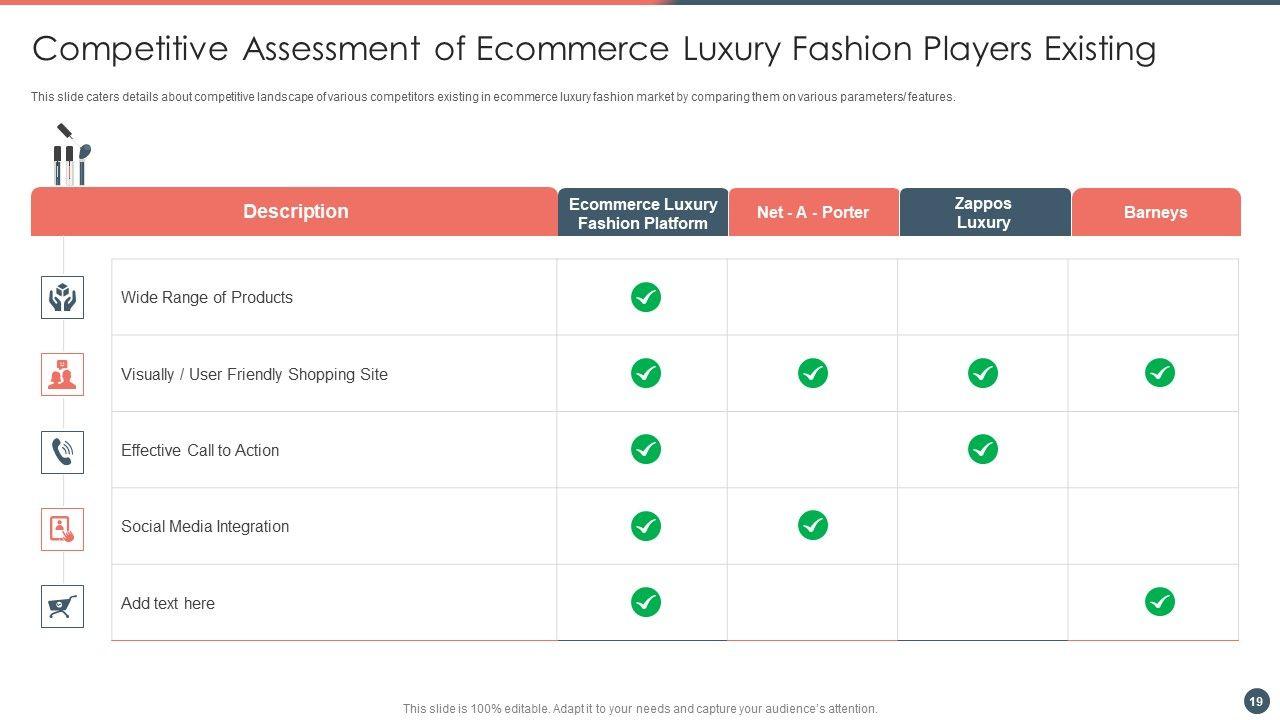
Task: Select the footer text This slide is 100% editable
Action: click(640, 709)
